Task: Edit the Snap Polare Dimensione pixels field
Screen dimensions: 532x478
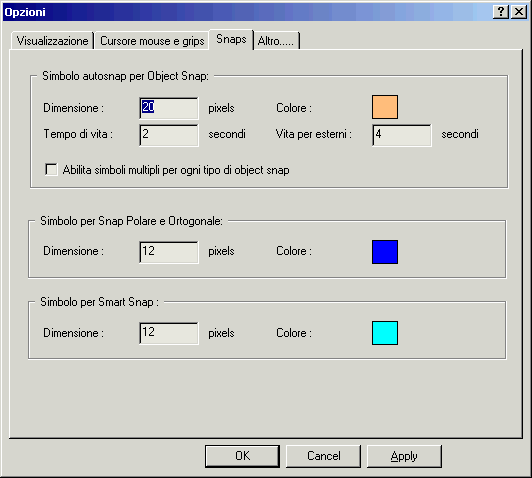Action: (x=169, y=252)
